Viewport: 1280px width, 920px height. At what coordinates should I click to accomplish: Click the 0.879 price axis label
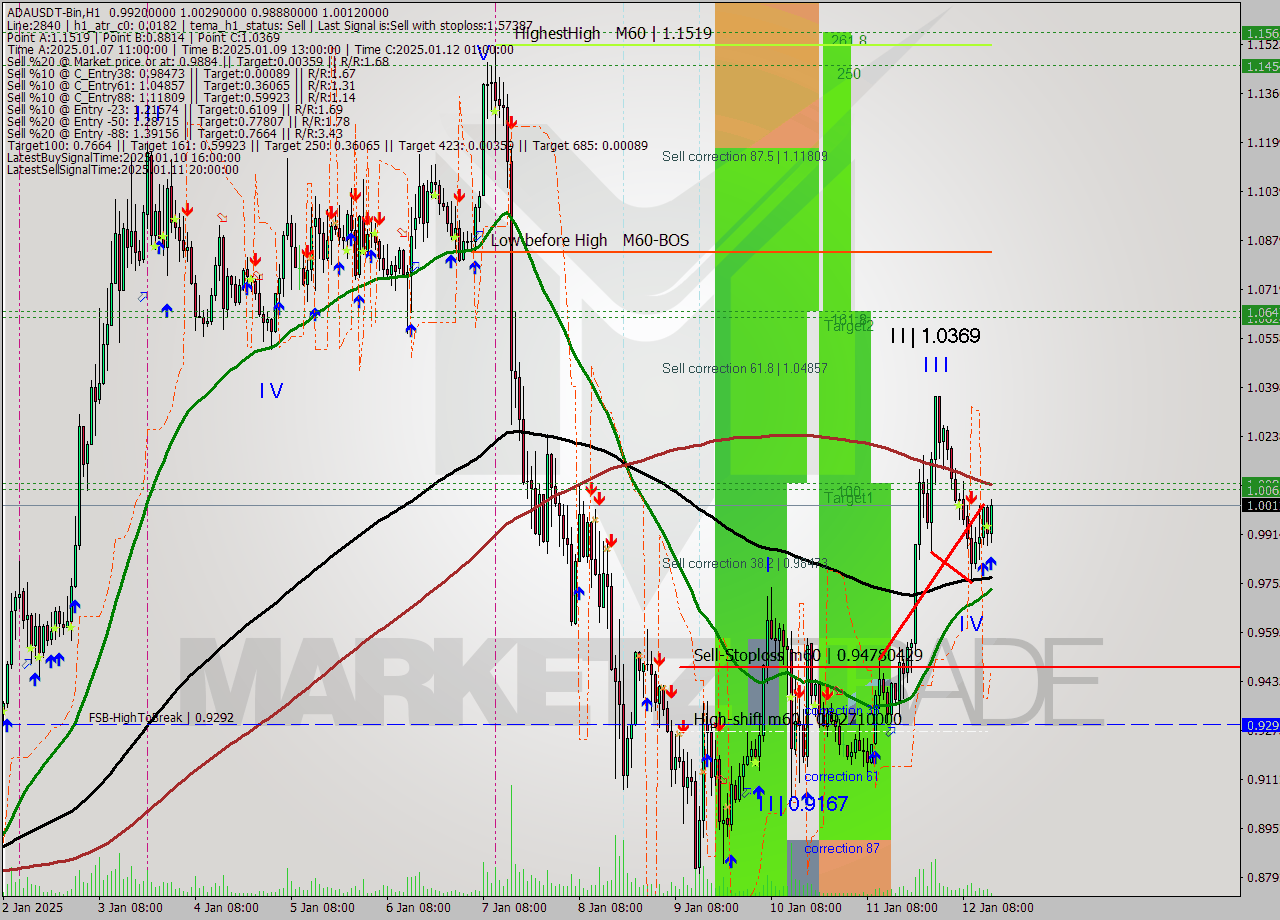tap(1261, 877)
